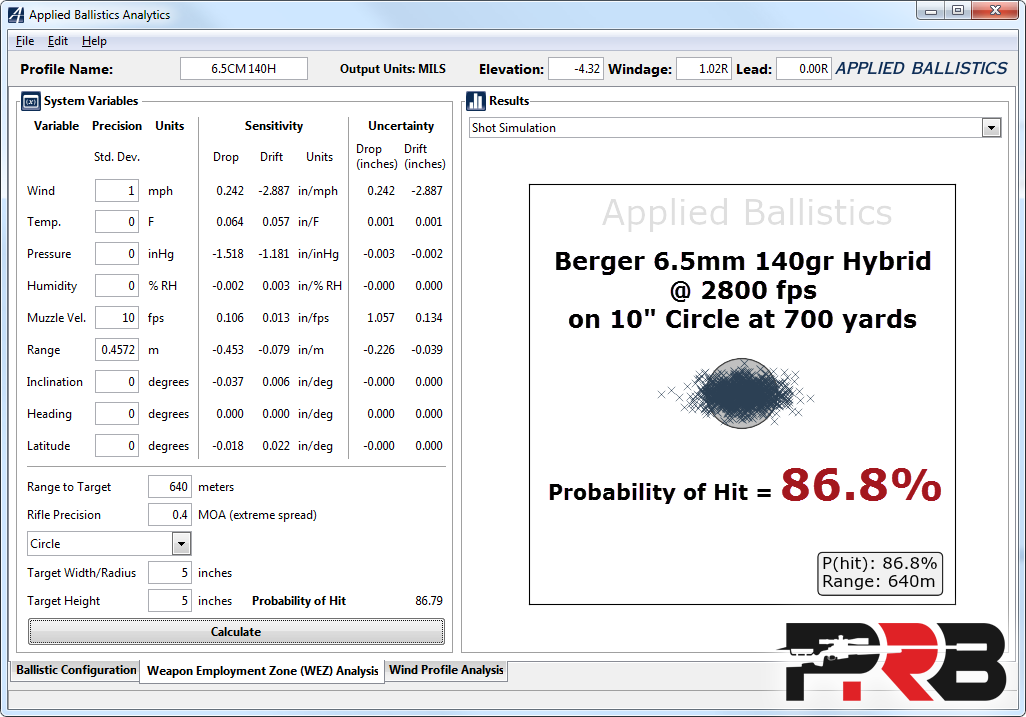Edit the Range precision field
The width and height of the screenshot is (1026, 717).
(x=116, y=350)
